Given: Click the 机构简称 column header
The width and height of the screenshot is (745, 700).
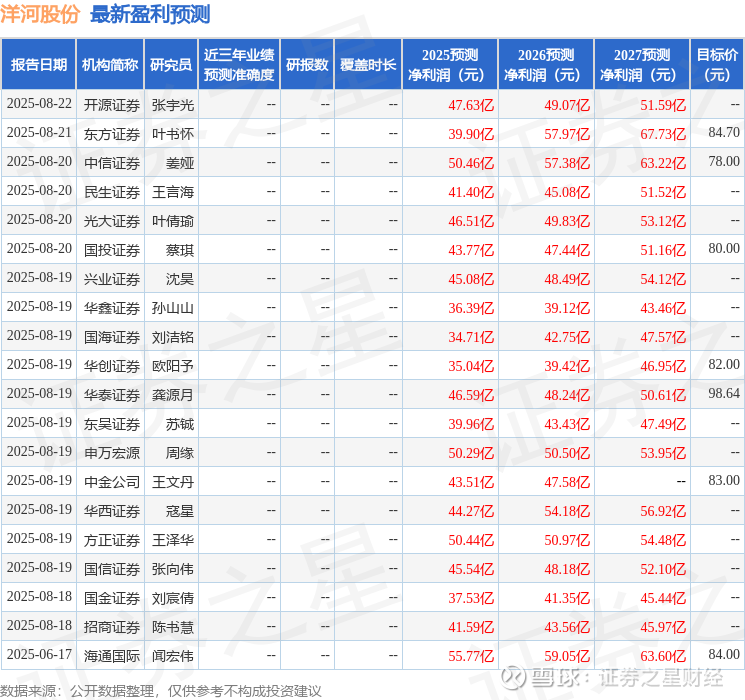Looking at the screenshot, I should 110,64.
